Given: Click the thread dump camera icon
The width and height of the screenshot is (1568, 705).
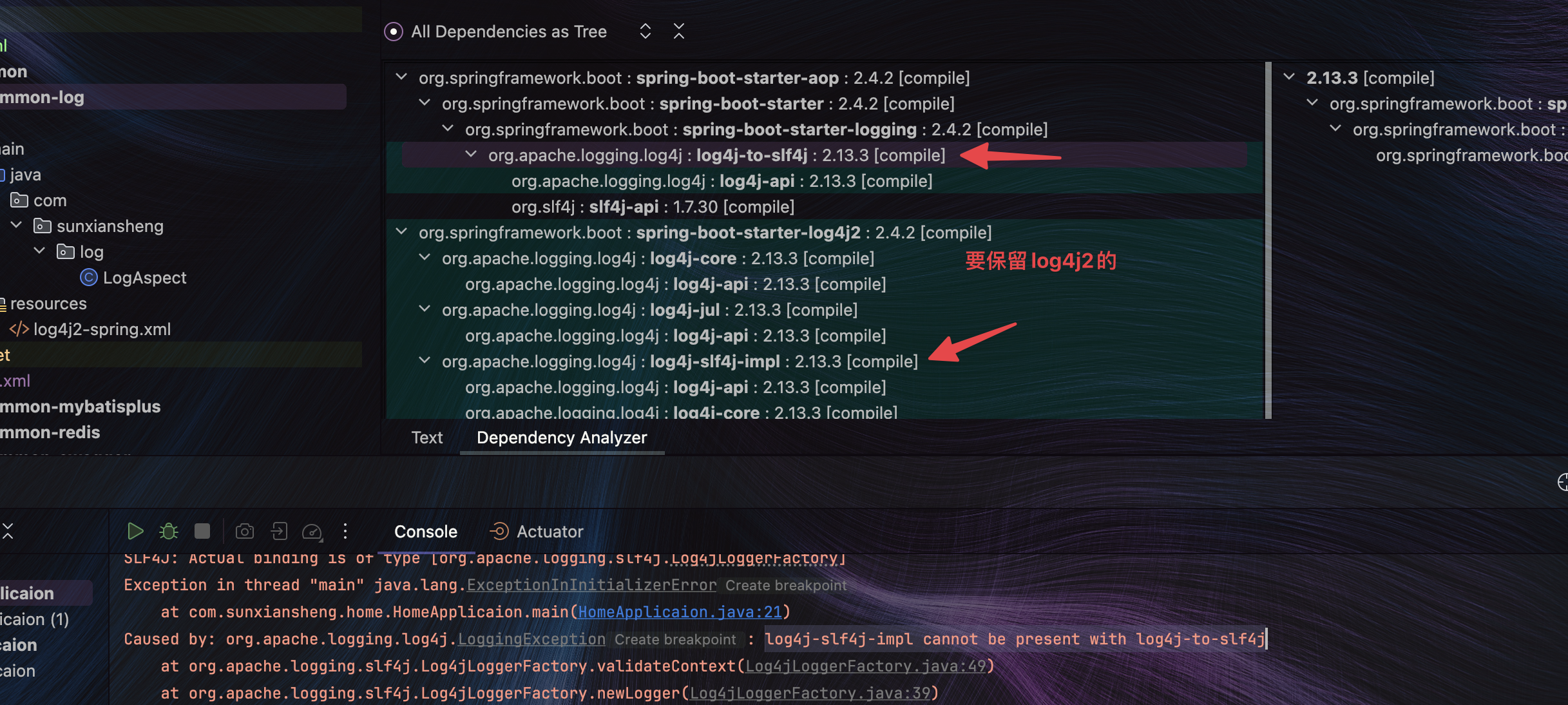Looking at the screenshot, I should (x=245, y=531).
